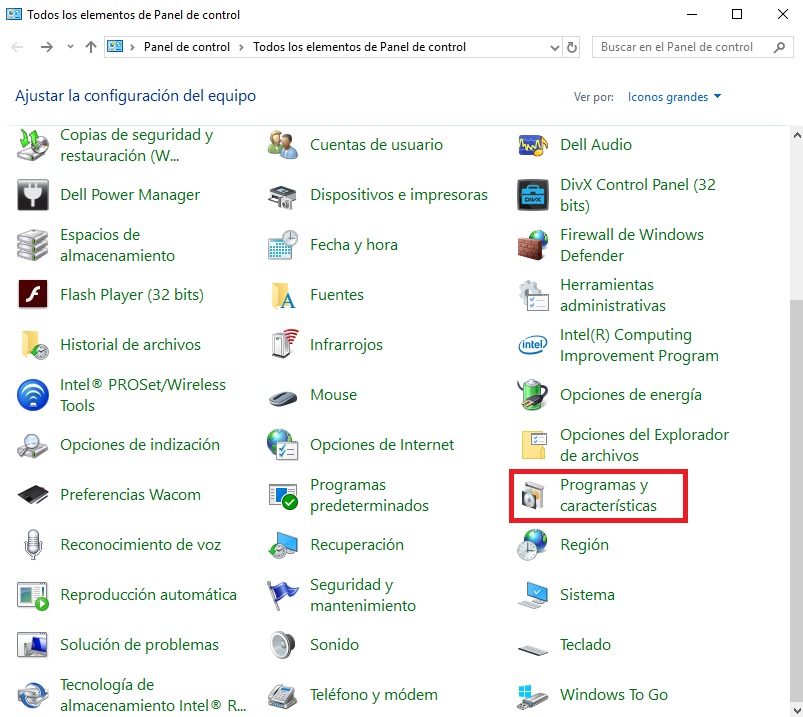The width and height of the screenshot is (803, 717).
Task: Open Programas y características
Action: coord(610,495)
